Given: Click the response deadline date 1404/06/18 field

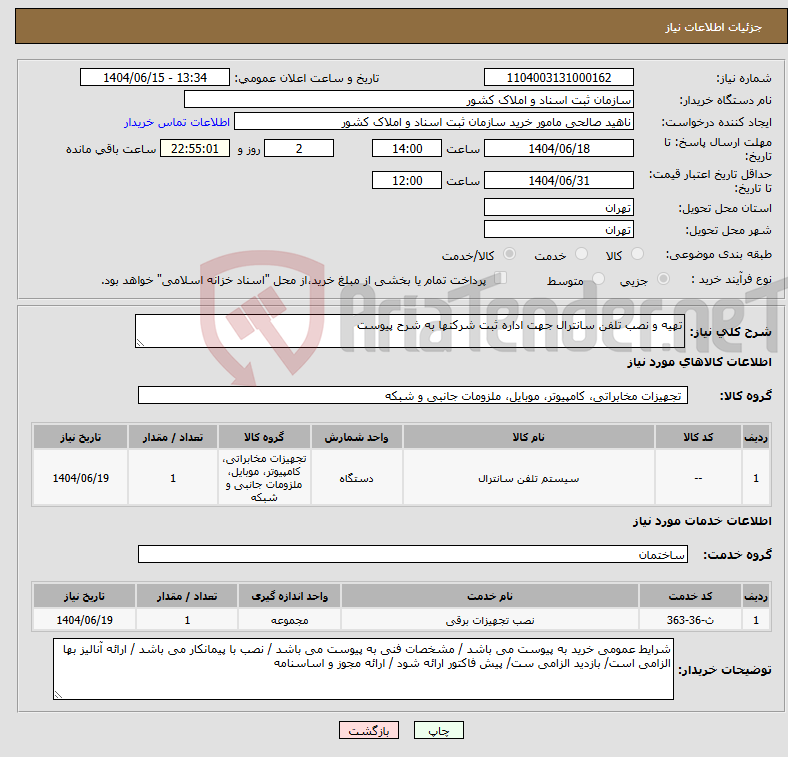Looking at the screenshot, I should (558, 148).
